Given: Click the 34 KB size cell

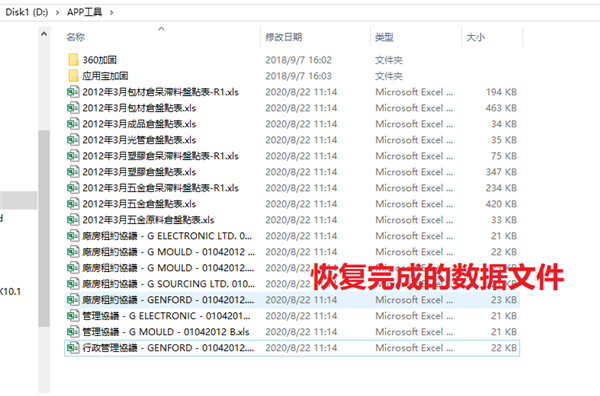Looking at the screenshot, I should coord(504,124).
